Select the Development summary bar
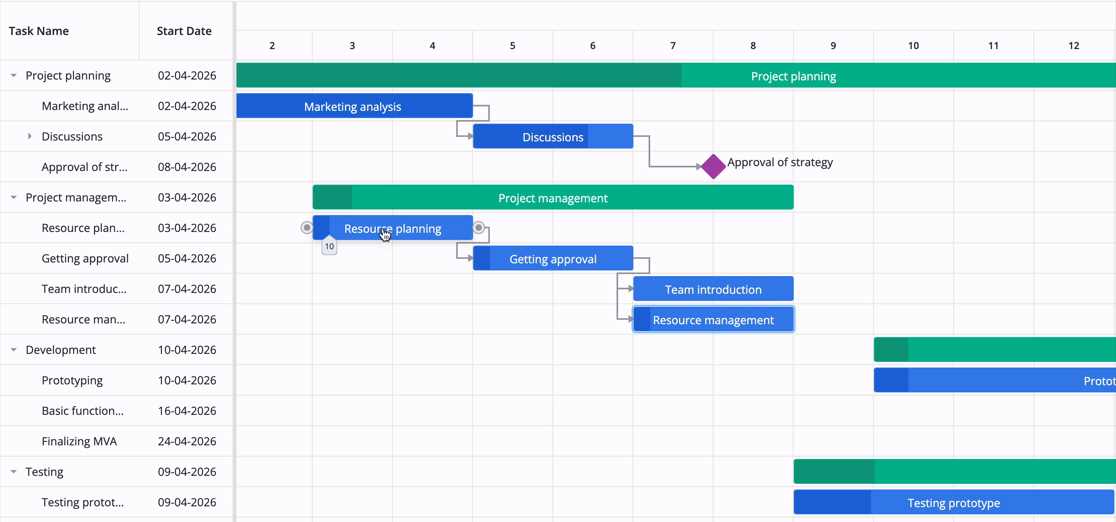The height and width of the screenshot is (522, 1116). tap(995, 350)
